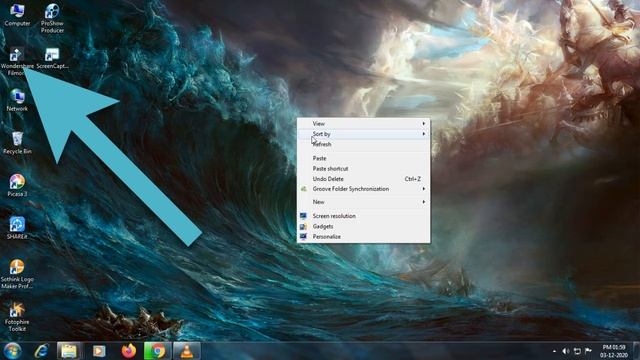Click the Gadgets menu icon

pyautogui.click(x=303, y=227)
